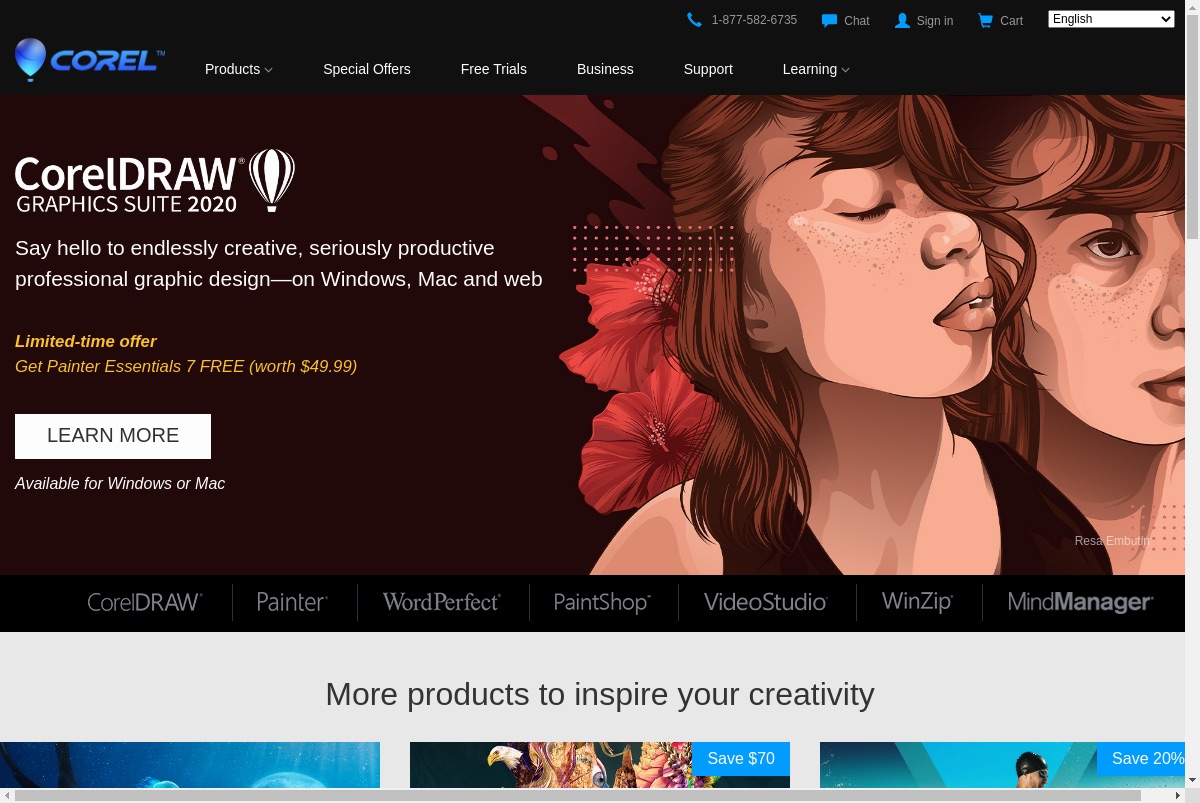The height and width of the screenshot is (803, 1200).
Task: Call link 1-877-582-6735
Action: click(754, 20)
